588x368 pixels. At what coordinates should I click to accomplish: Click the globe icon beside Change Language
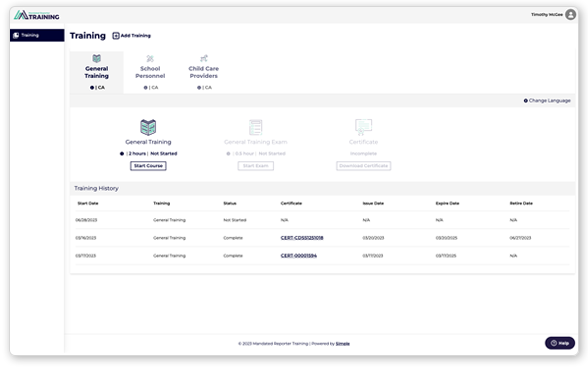point(526,101)
